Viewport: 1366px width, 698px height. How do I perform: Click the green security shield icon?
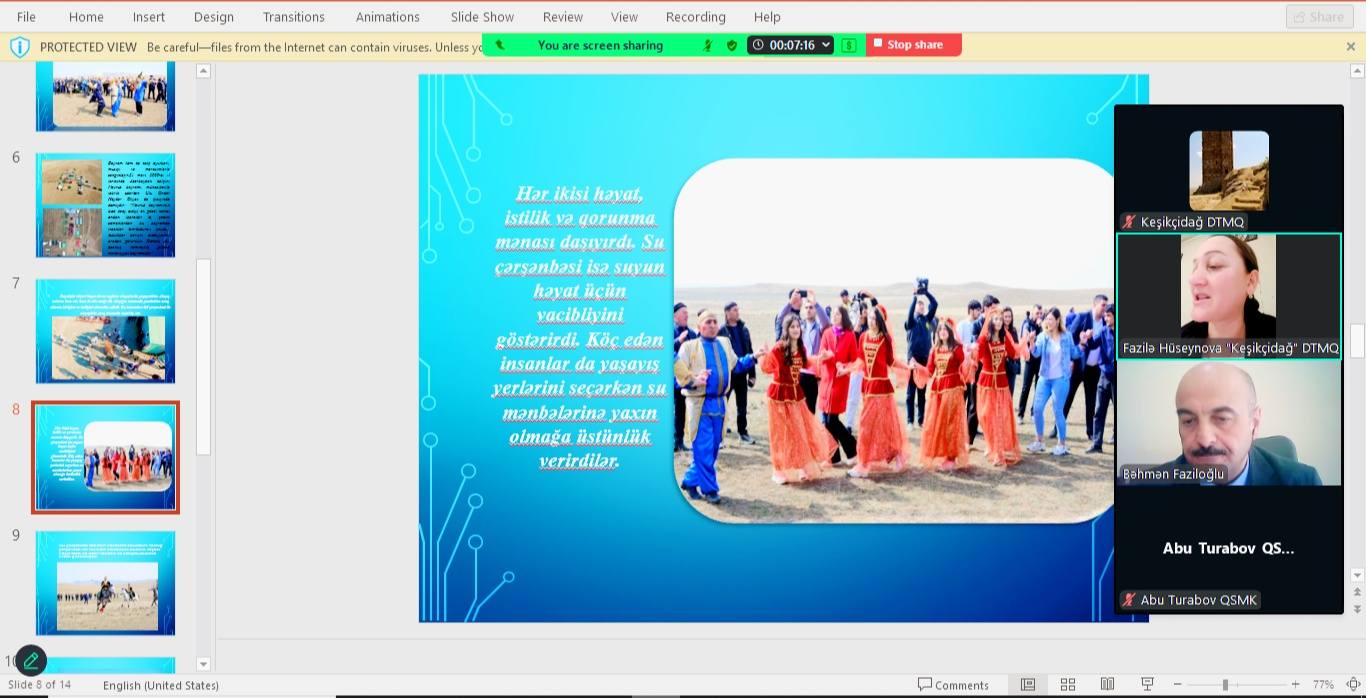(x=732, y=45)
